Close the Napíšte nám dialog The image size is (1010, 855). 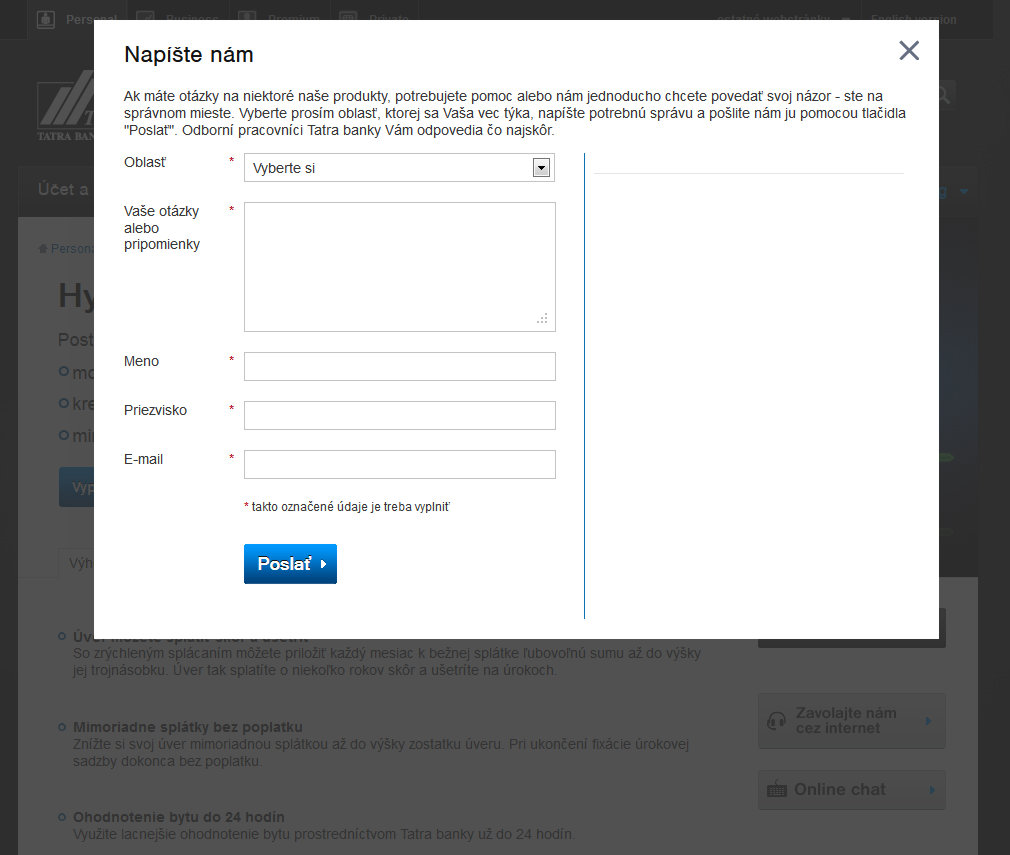pos(908,51)
